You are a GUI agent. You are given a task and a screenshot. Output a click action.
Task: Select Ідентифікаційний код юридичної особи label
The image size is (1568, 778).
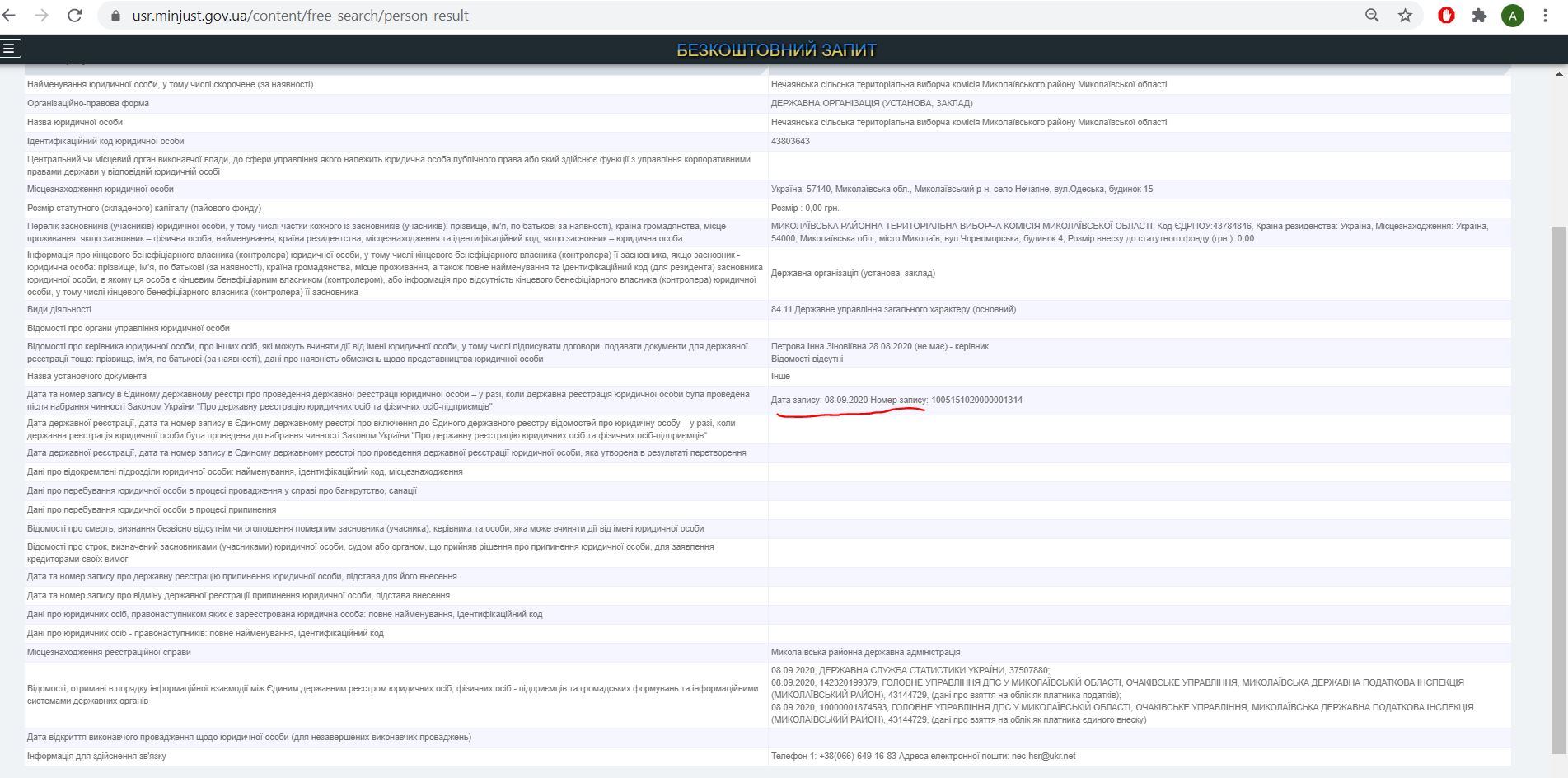coord(105,141)
